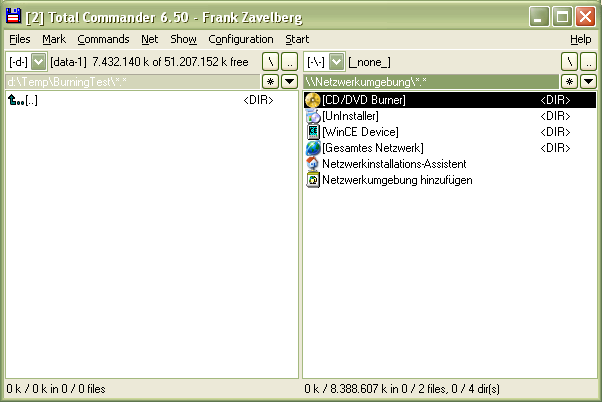This screenshot has width=602, height=402.
Task: Click the CD/DVD Burner disc icon
Action: point(313,100)
